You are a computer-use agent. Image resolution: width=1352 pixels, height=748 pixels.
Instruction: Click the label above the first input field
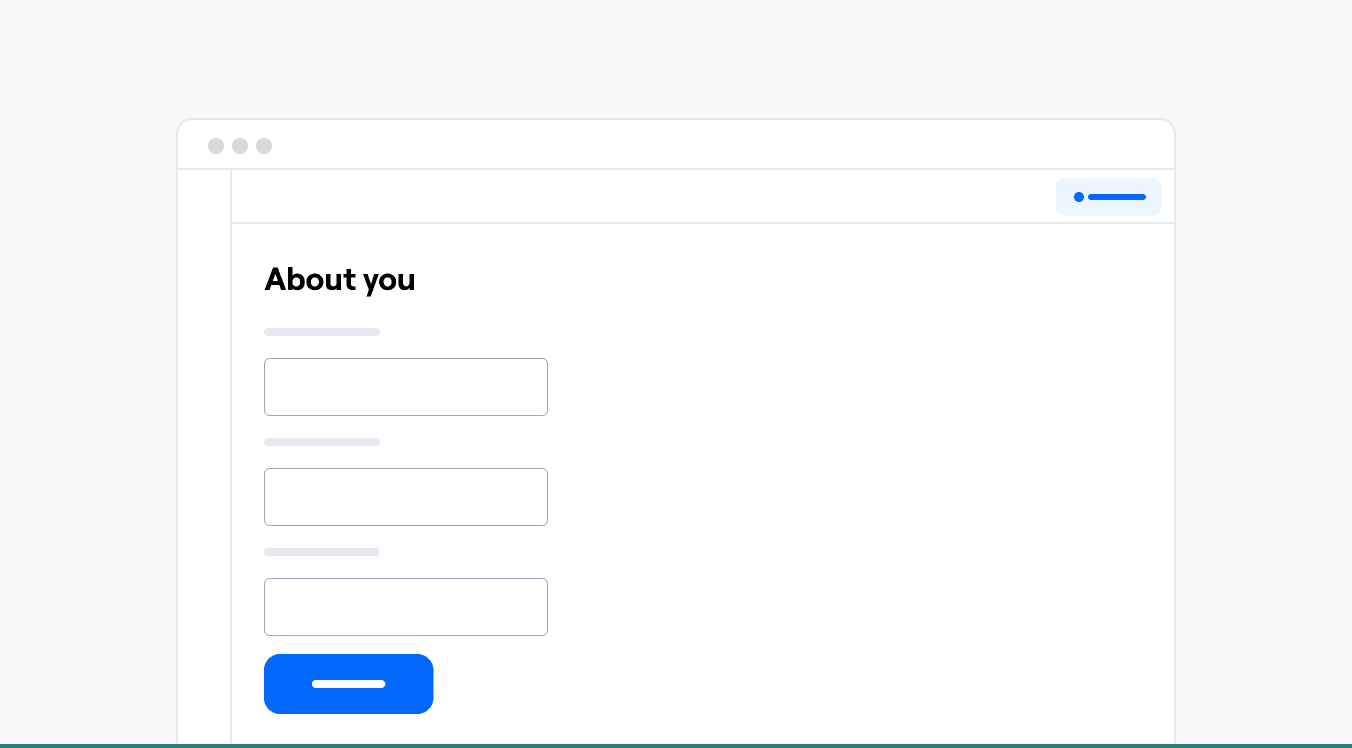pos(322,332)
